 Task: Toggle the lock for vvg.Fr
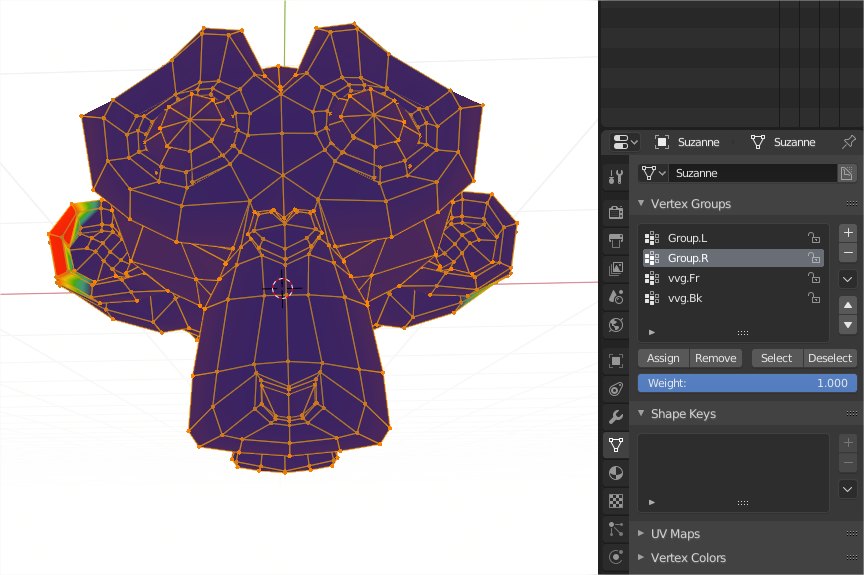tap(814, 278)
